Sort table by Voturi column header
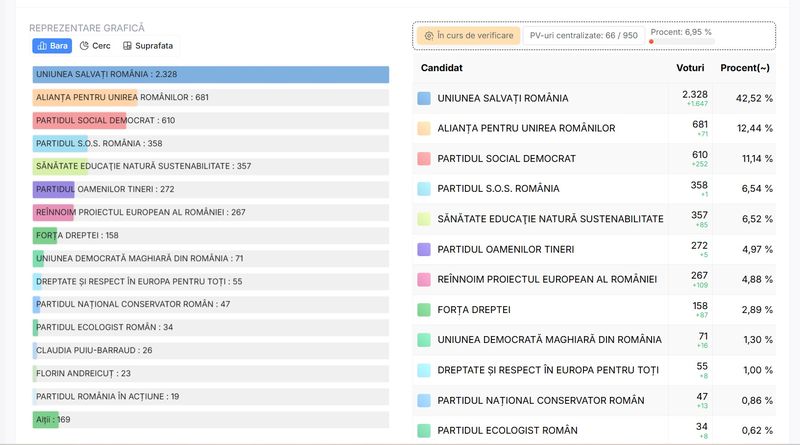The height and width of the screenshot is (445, 800). [691, 68]
